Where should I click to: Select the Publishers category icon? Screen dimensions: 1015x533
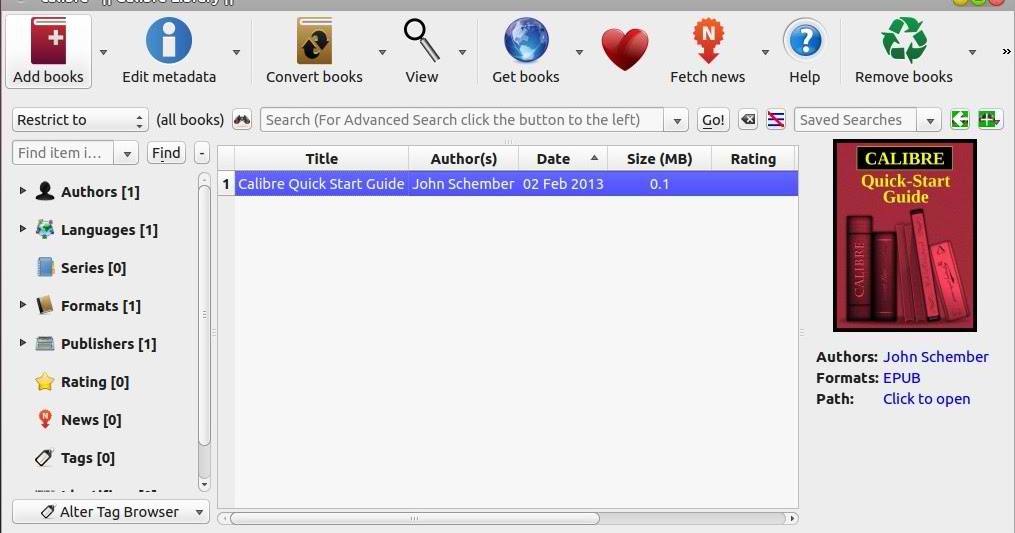coord(45,343)
